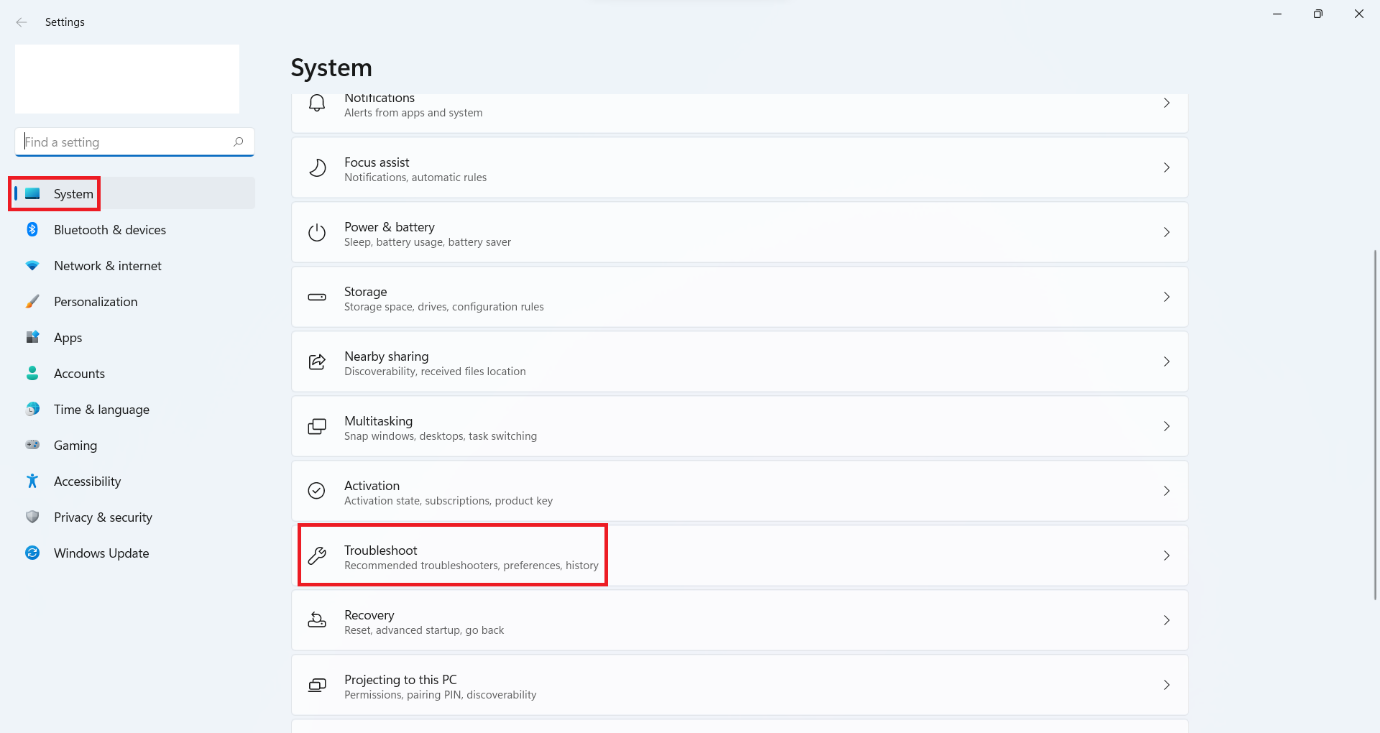The image size is (1380, 733).
Task: Click 'Alerts from apps and system' text
Action: 413,113
